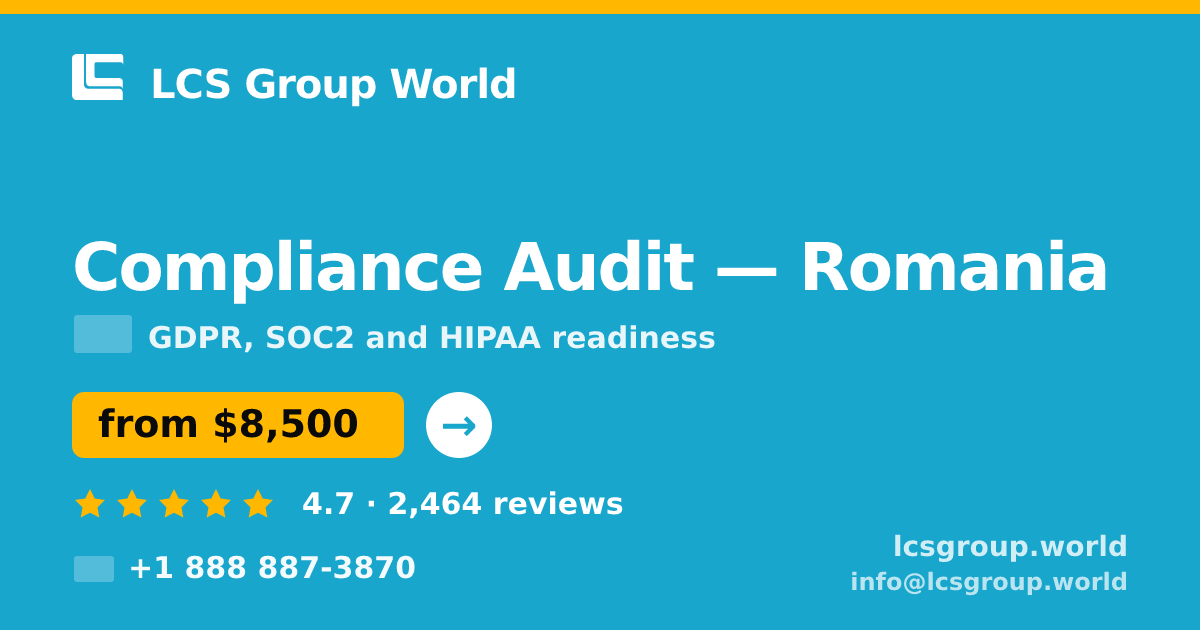Image resolution: width=1200 pixels, height=630 pixels.
Task: Click the phone icon beside the number
Action: pyautogui.click(x=94, y=569)
